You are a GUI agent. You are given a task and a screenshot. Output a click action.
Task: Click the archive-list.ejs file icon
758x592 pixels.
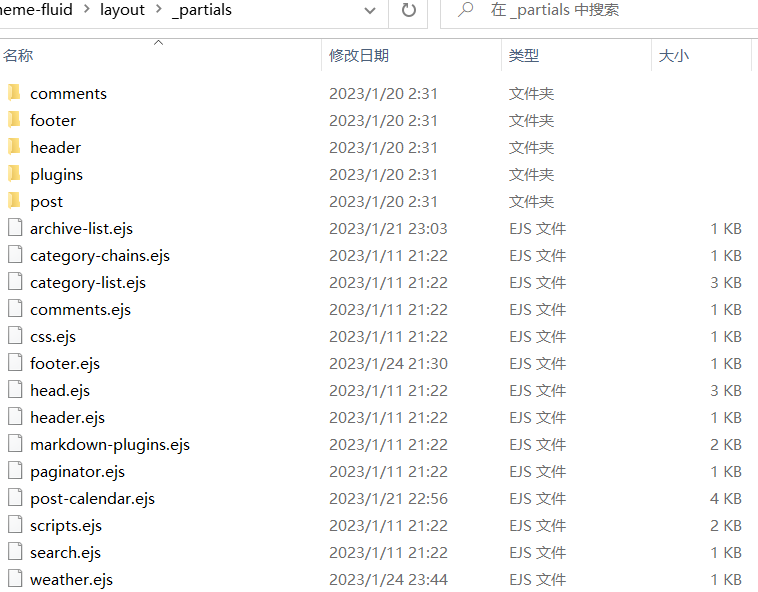14,228
